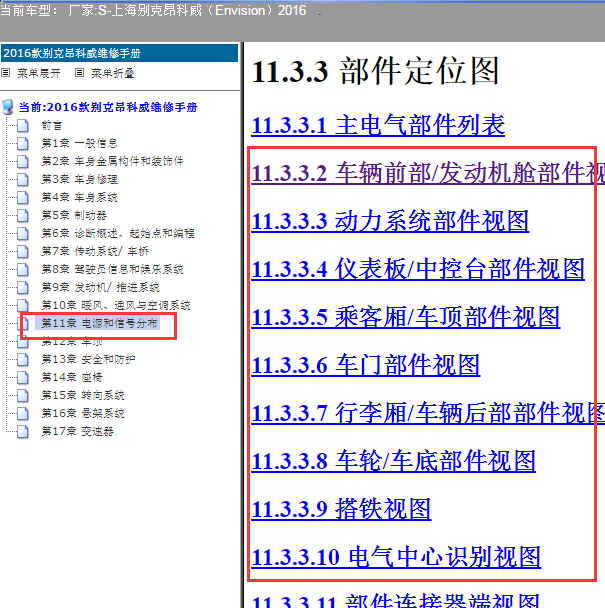Open 第9章 发动机/推进系统 chapter
Image resolution: width=605 pixels, height=608 pixels.
pos(100,287)
